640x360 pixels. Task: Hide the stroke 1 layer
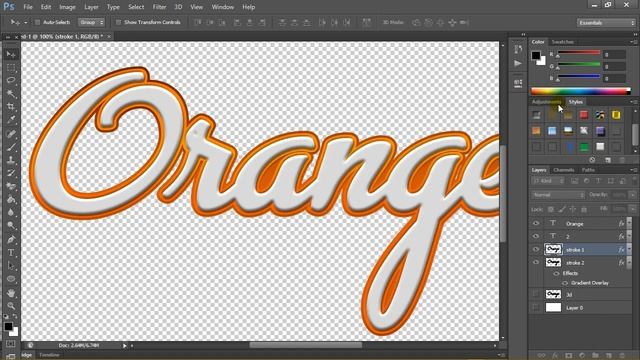click(x=536, y=249)
